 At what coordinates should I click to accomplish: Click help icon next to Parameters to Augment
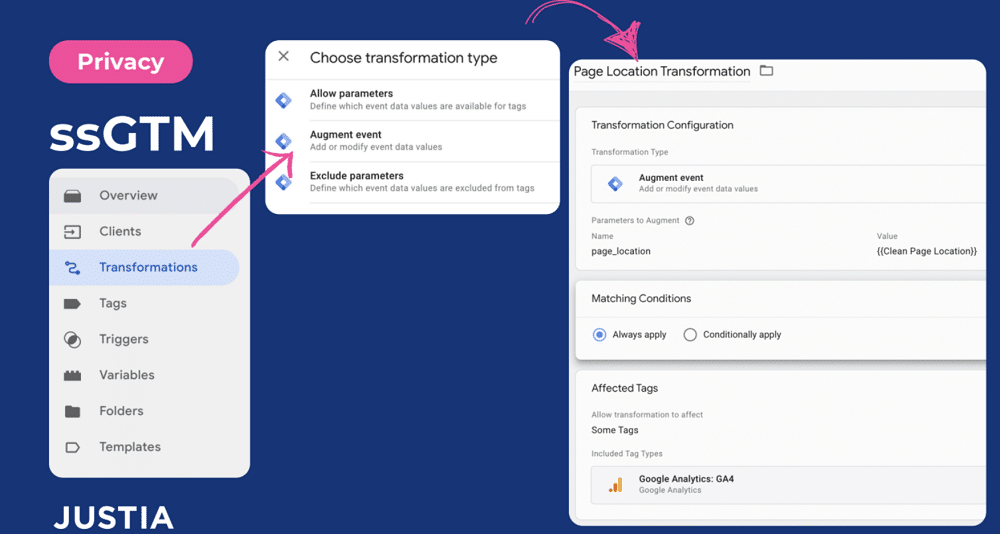click(x=689, y=221)
